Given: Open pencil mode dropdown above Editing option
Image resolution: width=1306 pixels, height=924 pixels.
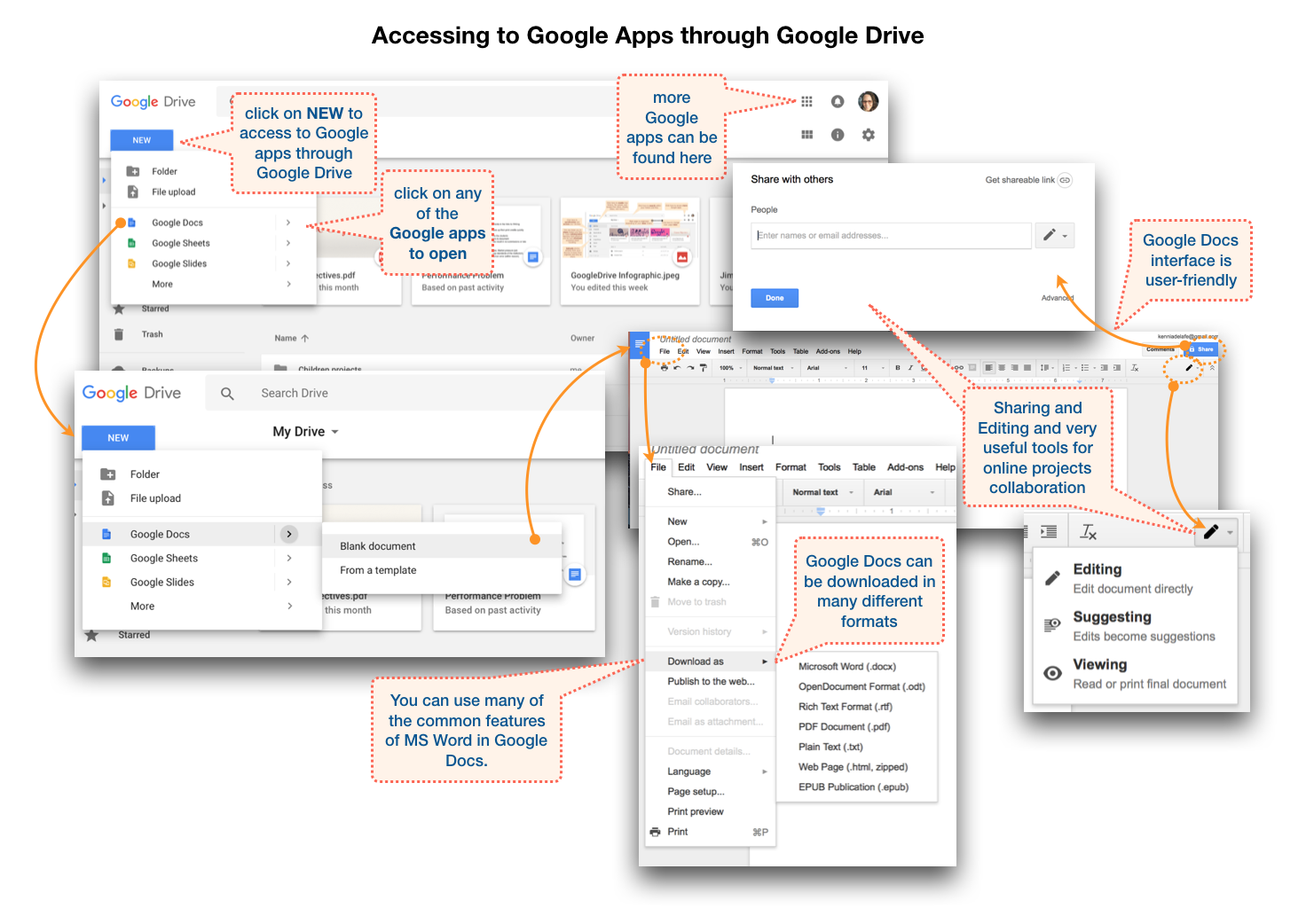Looking at the screenshot, I should click(1216, 532).
